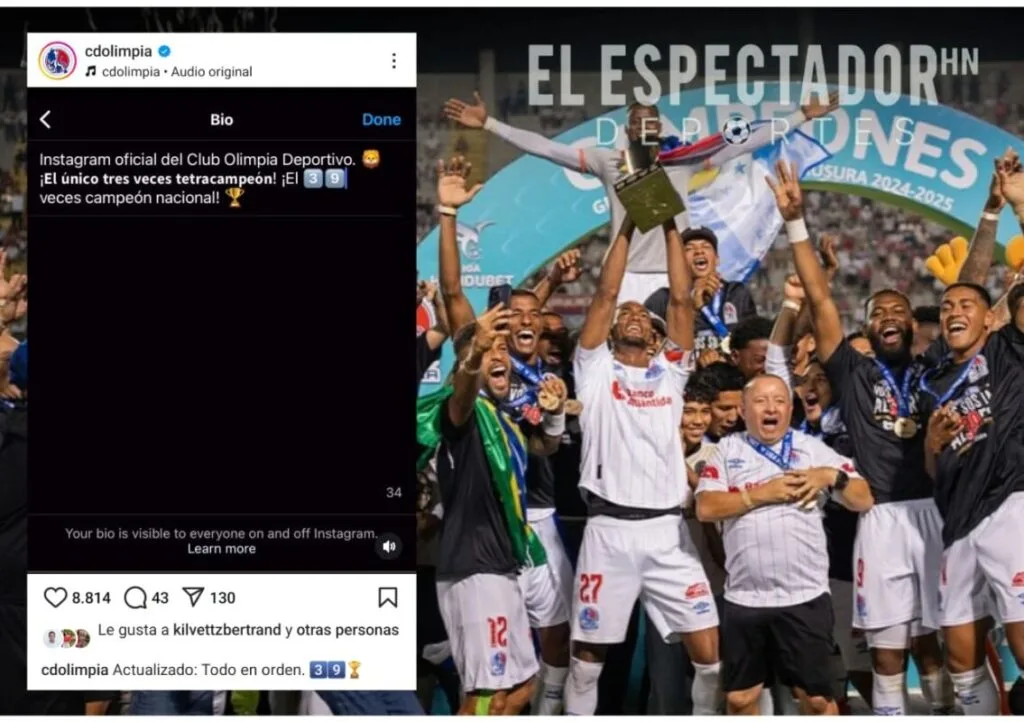The image size is (1024, 722).
Task: Click the El Espectador HN logo
Action: click(753, 93)
